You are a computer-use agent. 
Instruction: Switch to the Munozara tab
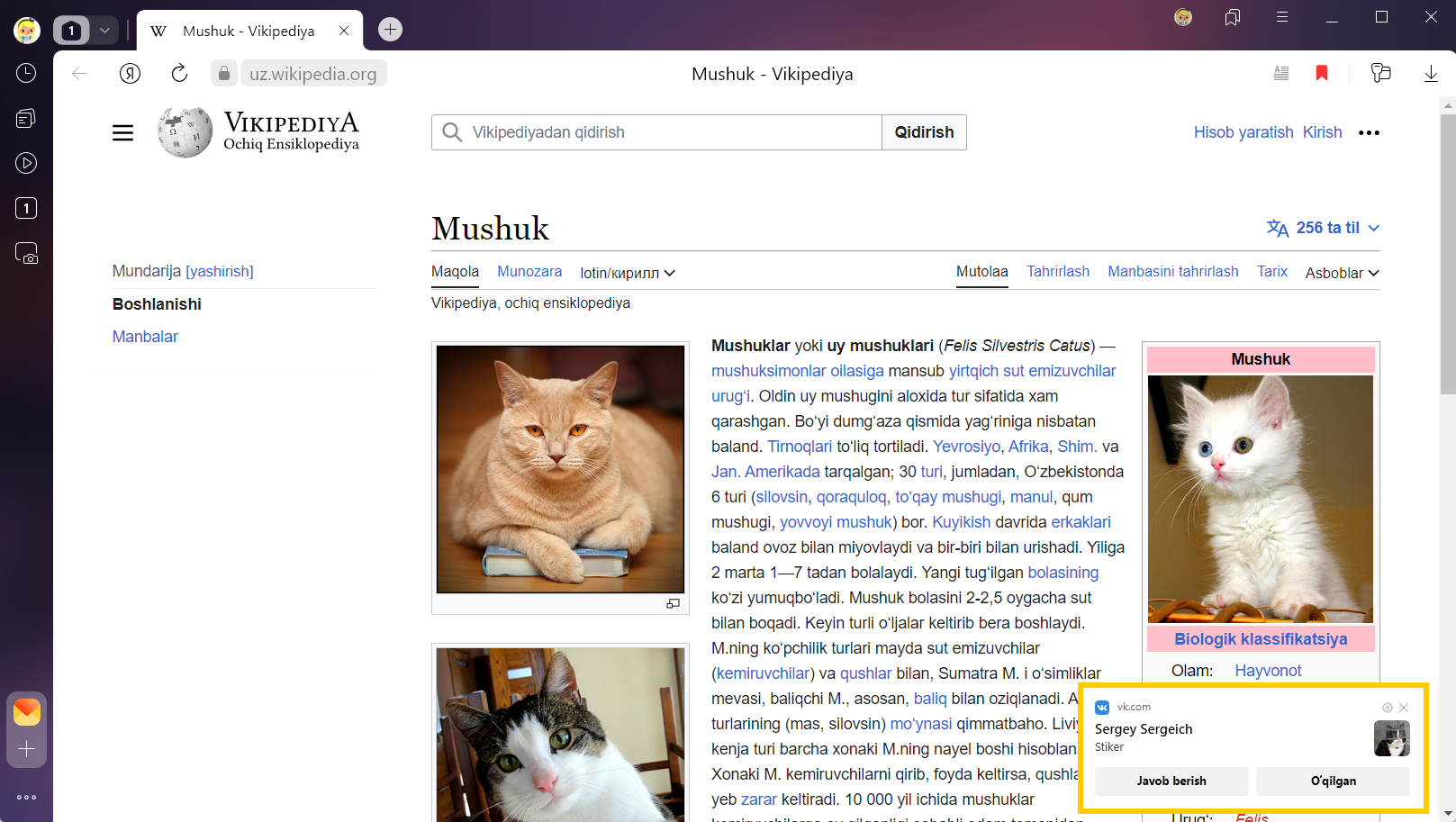click(529, 272)
